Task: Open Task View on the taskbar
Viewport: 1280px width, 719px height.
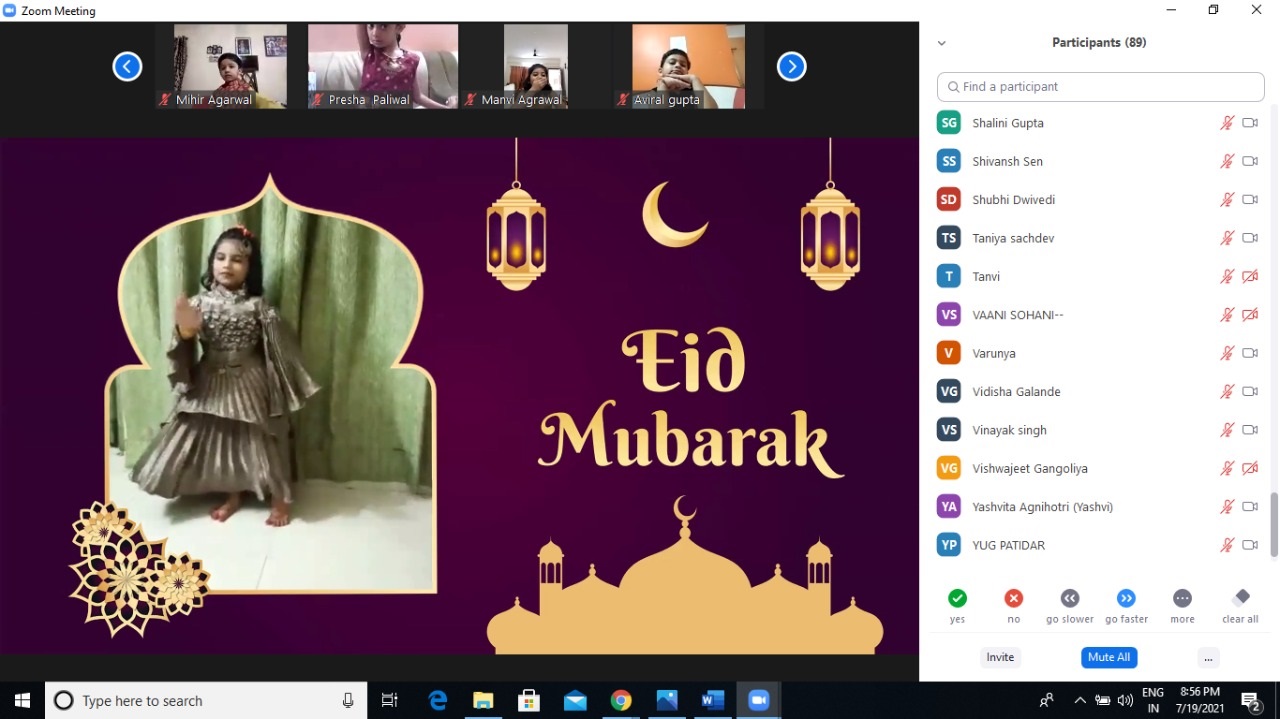Action: coord(390,700)
